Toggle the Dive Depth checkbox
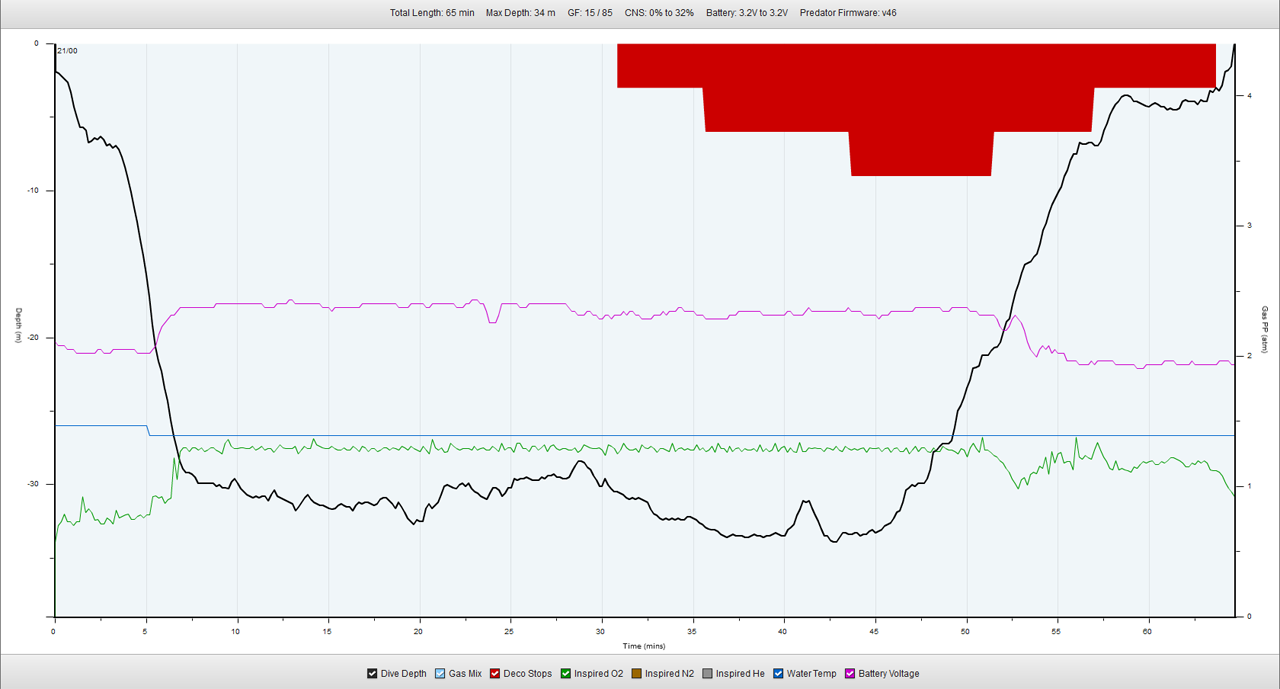The height and width of the screenshot is (689, 1280). click(x=373, y=674)
